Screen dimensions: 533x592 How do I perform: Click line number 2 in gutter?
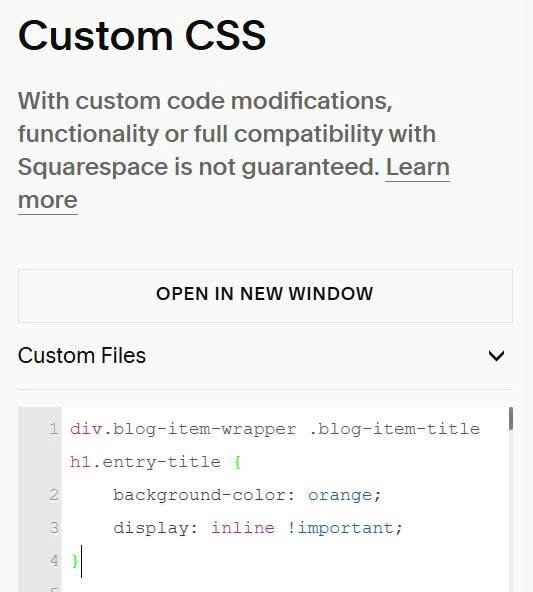point(54,495)
